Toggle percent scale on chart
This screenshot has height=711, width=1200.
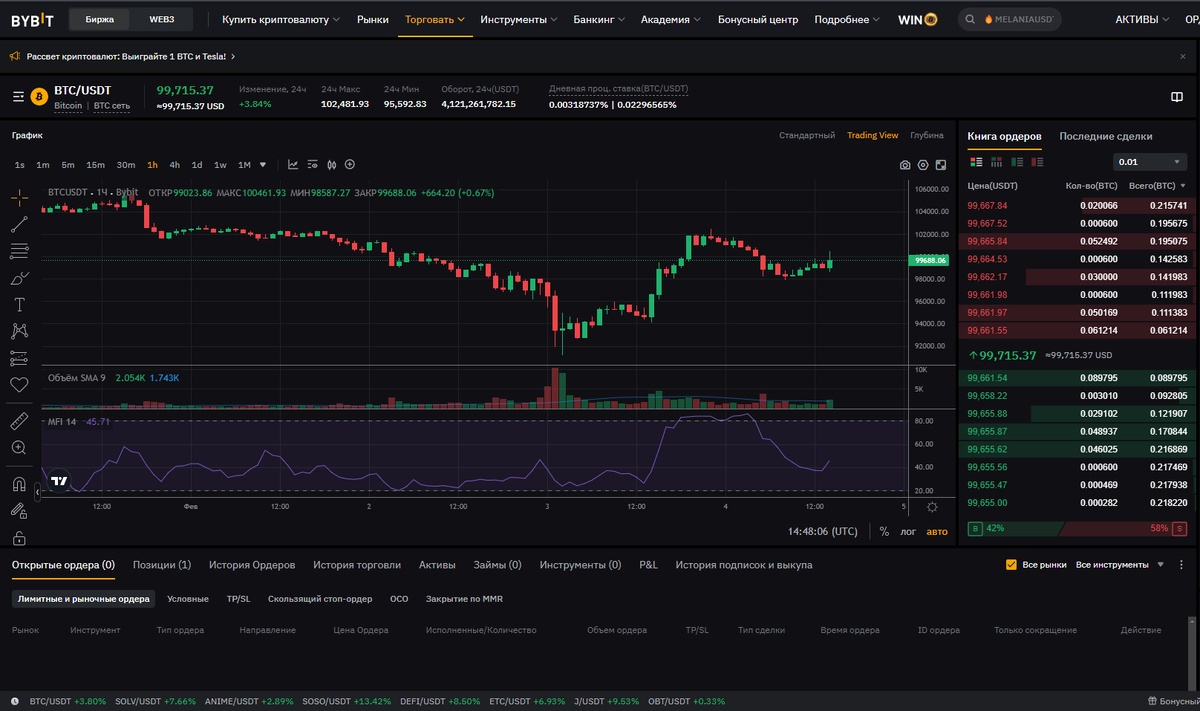pos(884,532)
